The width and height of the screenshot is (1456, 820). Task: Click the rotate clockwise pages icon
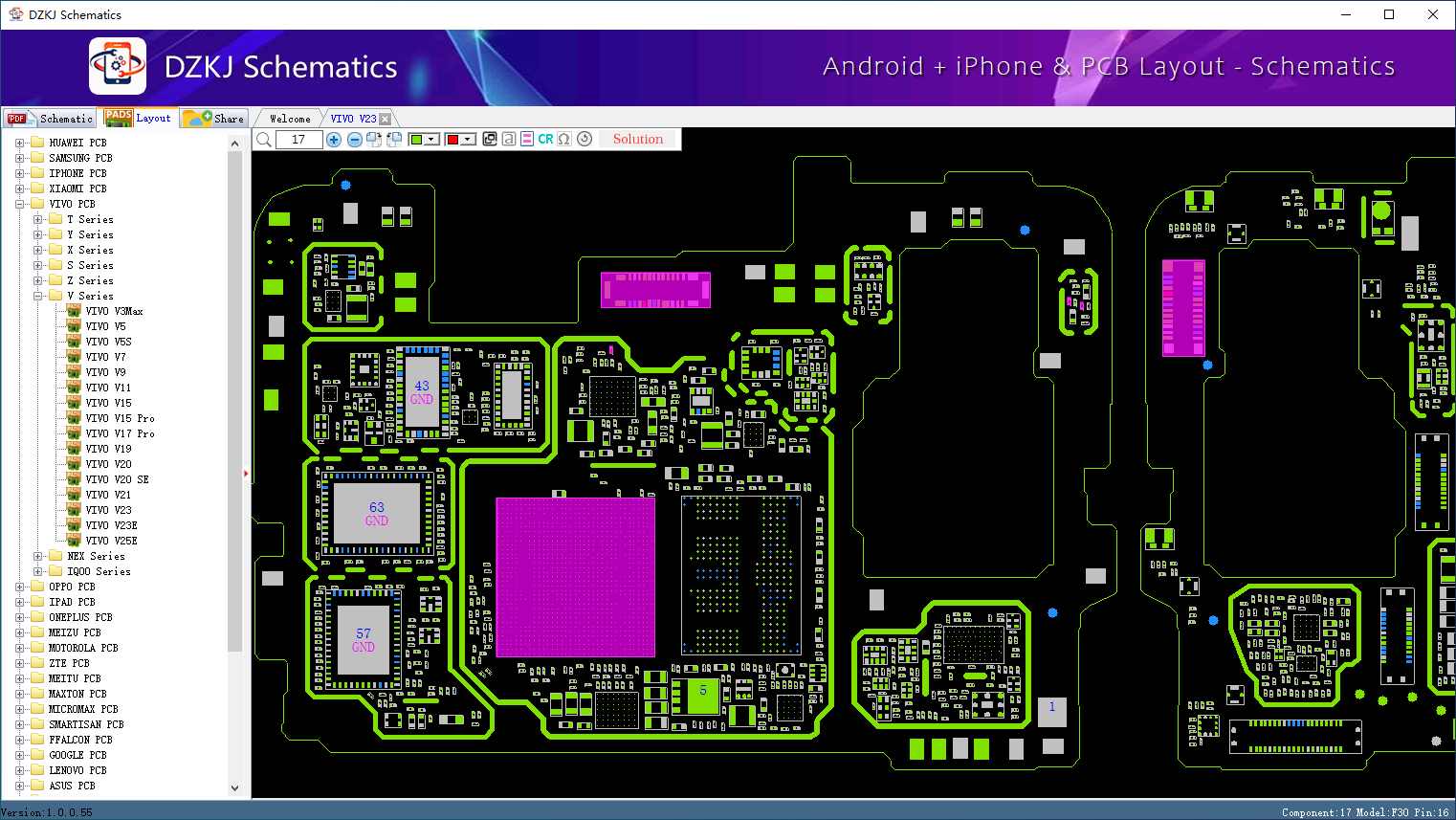tap(374, 140)
